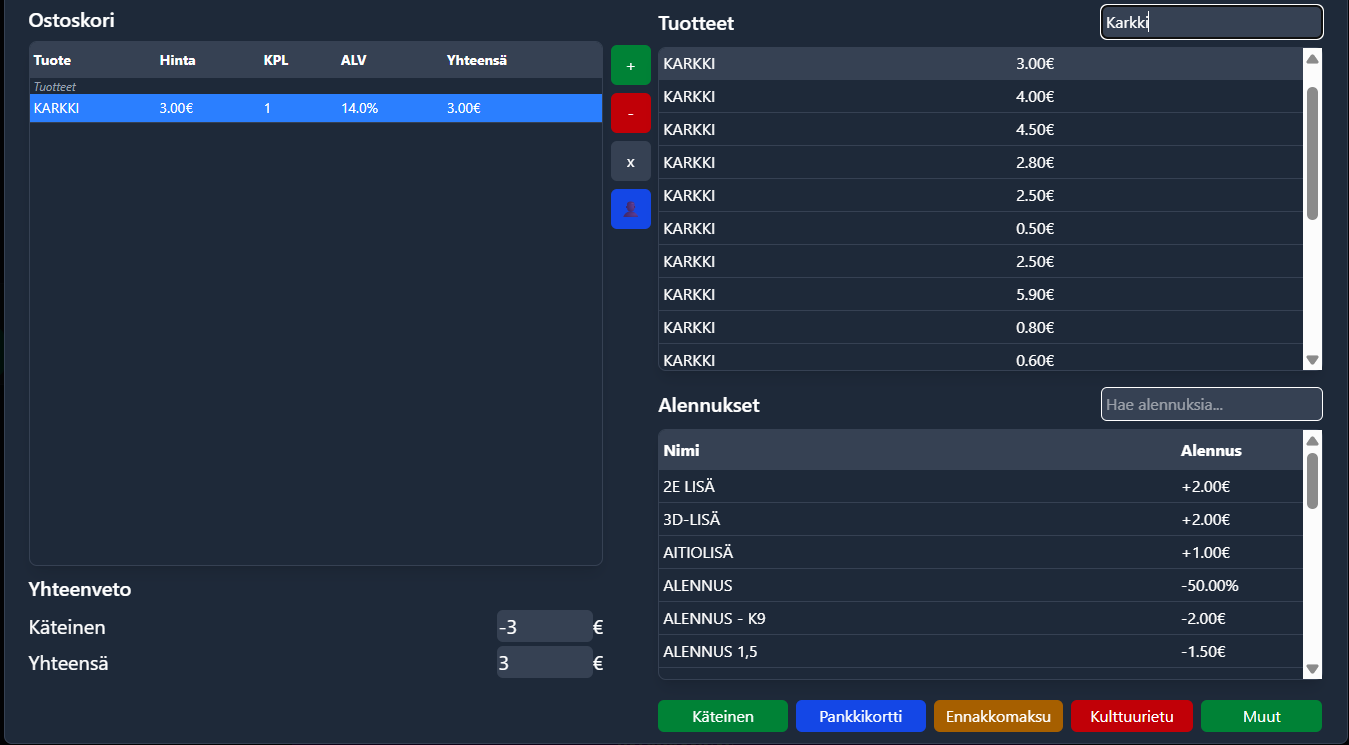Screen dimensions: 1349x745
Task: Select the KARKKI row in Ostoskori
Action: click(315, 108)
